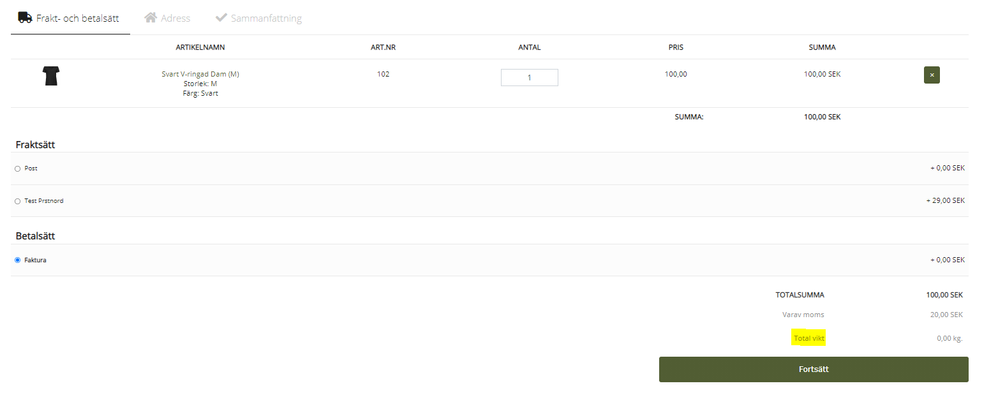Open the Svart V-ringad Dam (M) product link
The height and width of the screenshot is (402, 998).
[x=200, y=74]
